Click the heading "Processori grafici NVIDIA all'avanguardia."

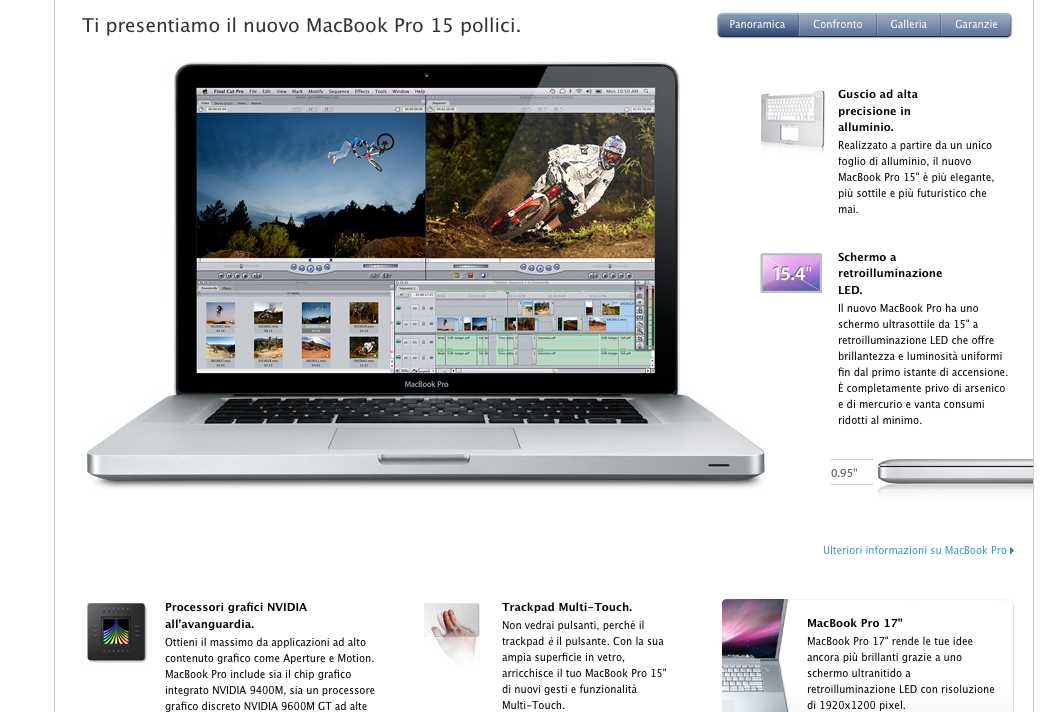pos(235,615)
